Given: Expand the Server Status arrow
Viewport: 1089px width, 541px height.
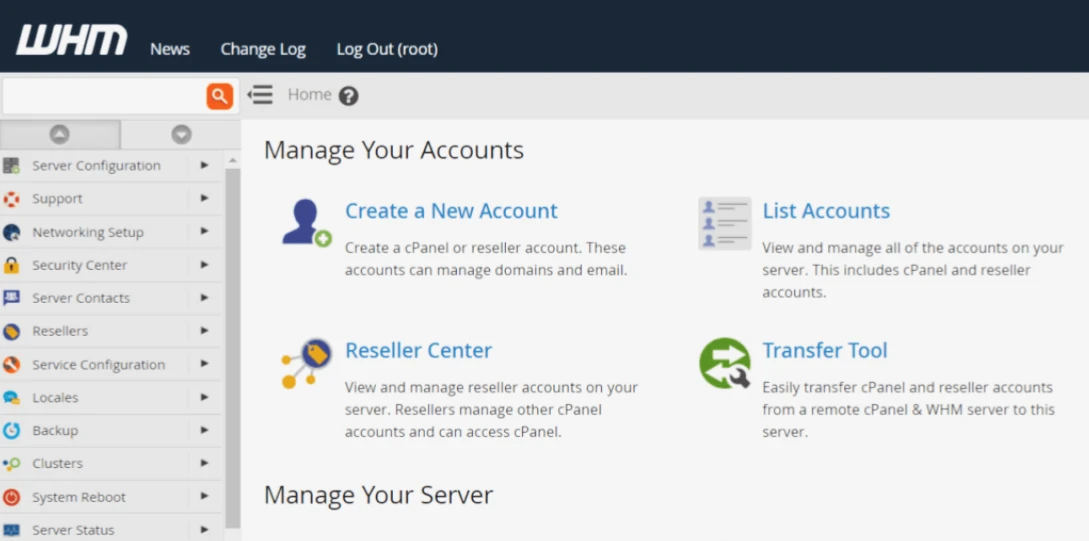Looking at the screenshot, I should point(204,529).
